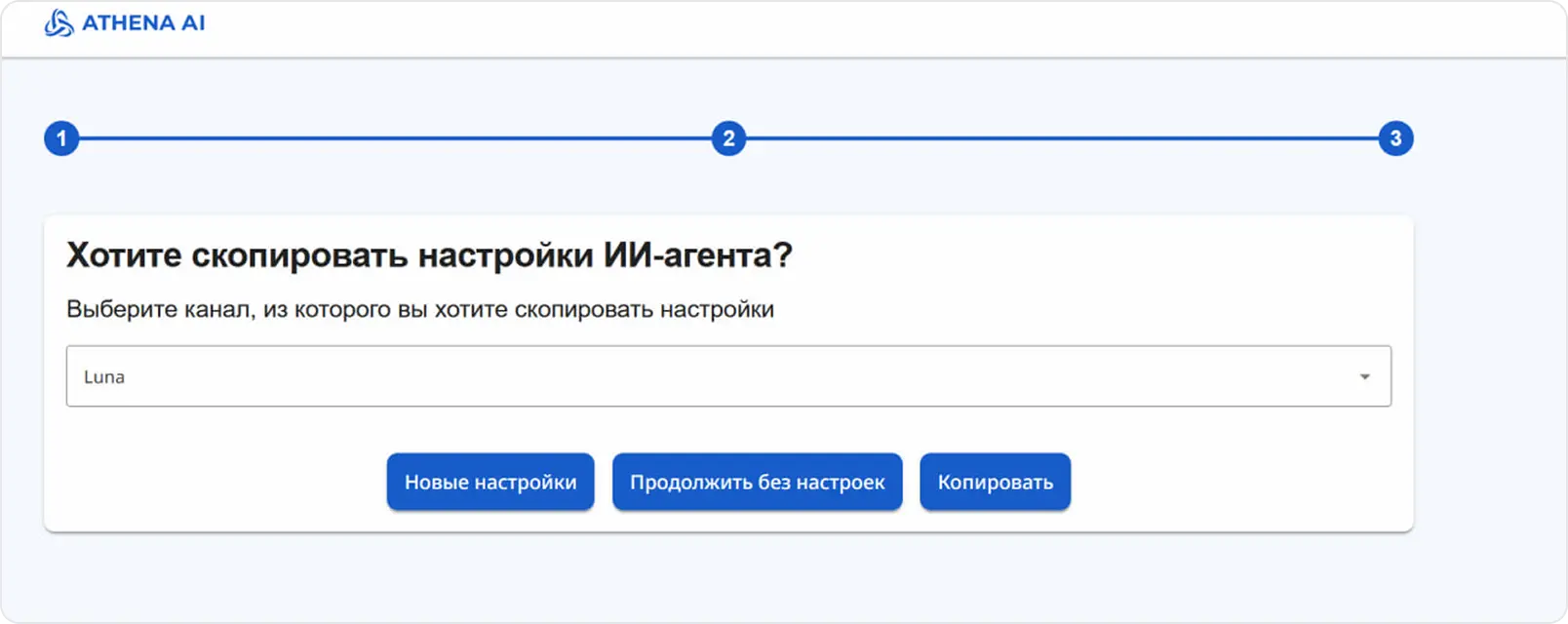Choose Продолжить без настроек
Screen dimensions: 1568x624
click(757, 482)
